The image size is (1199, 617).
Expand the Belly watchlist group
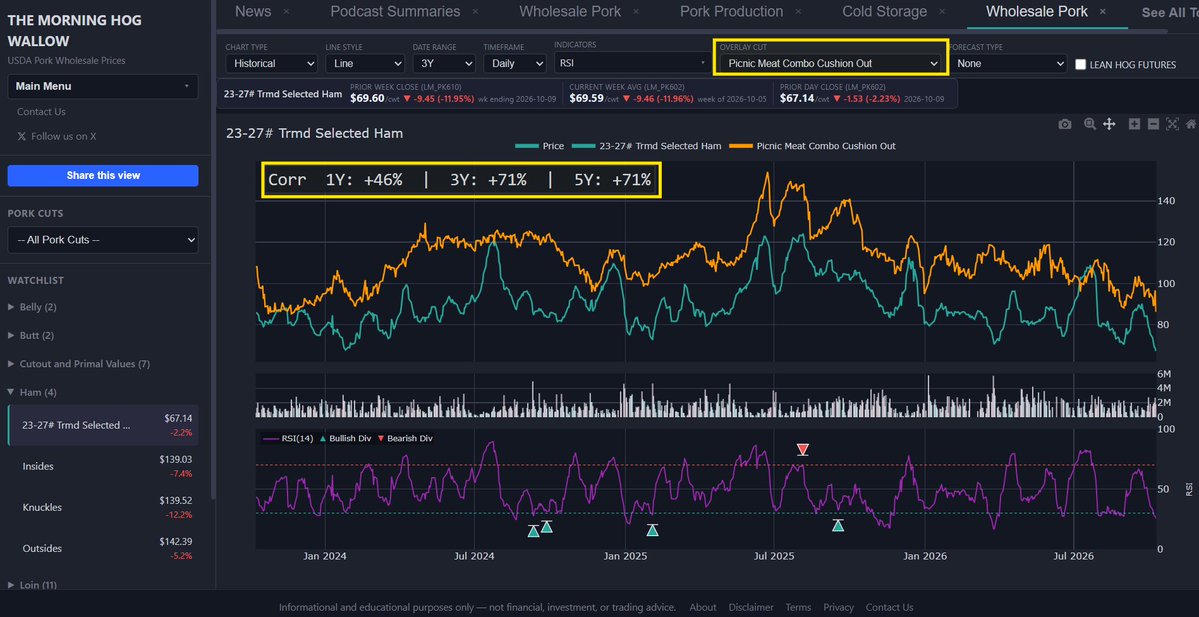32,307
